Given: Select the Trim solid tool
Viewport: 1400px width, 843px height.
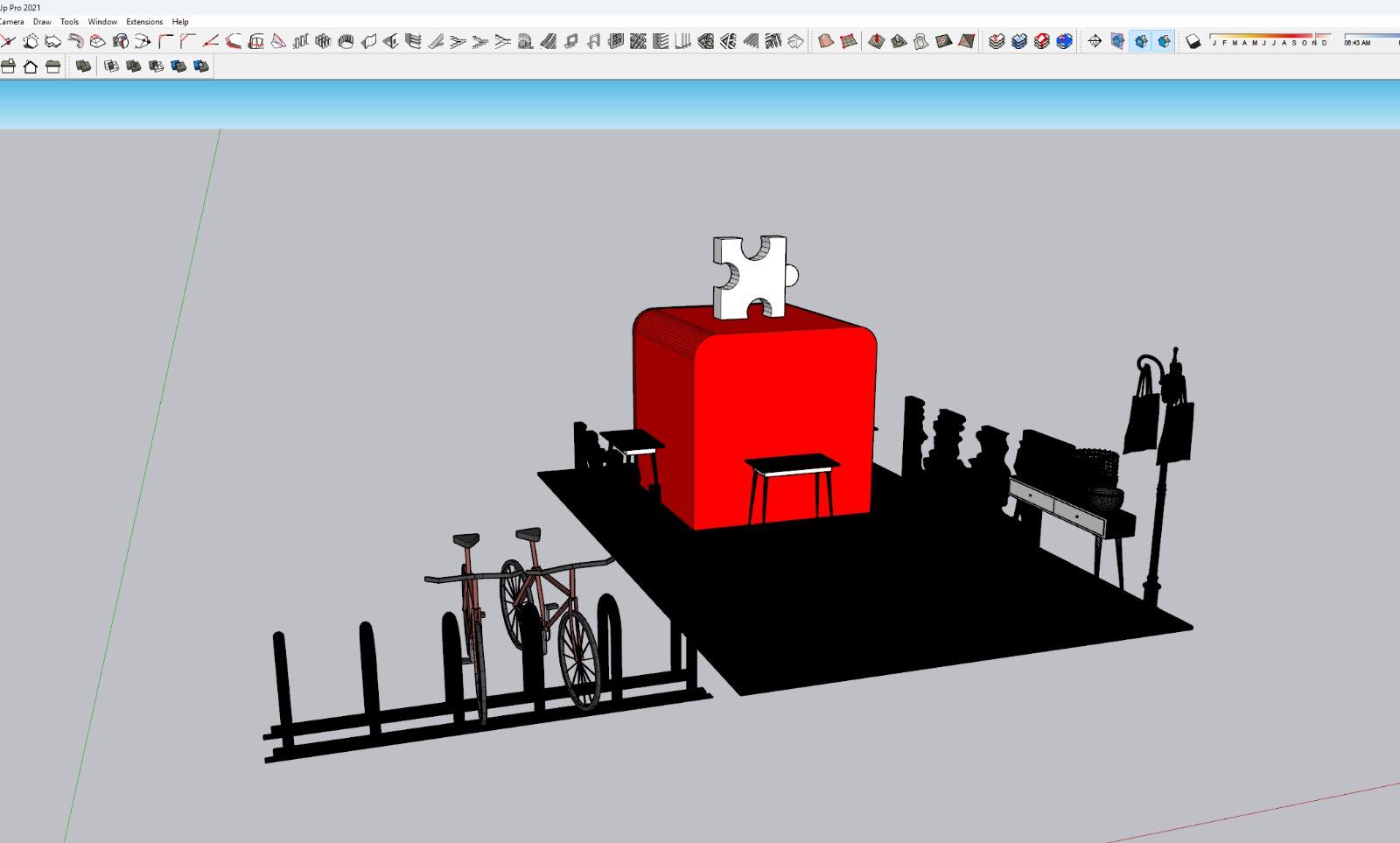Looking at the screenshot, I should [178, 67].
